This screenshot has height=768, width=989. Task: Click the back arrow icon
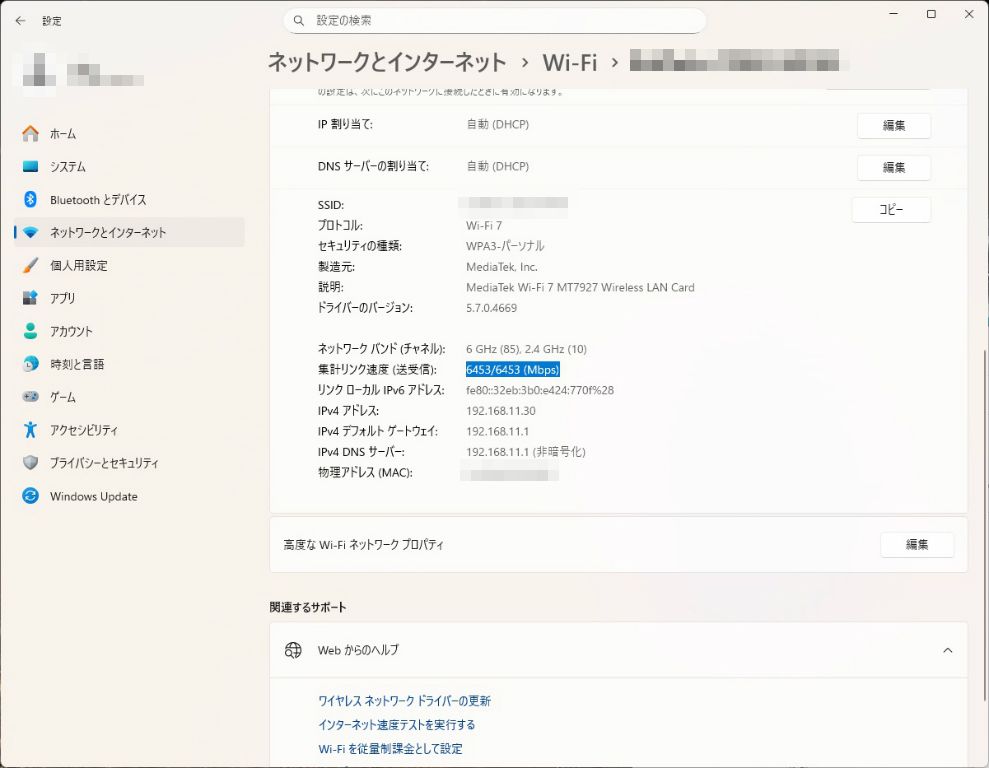20,21
